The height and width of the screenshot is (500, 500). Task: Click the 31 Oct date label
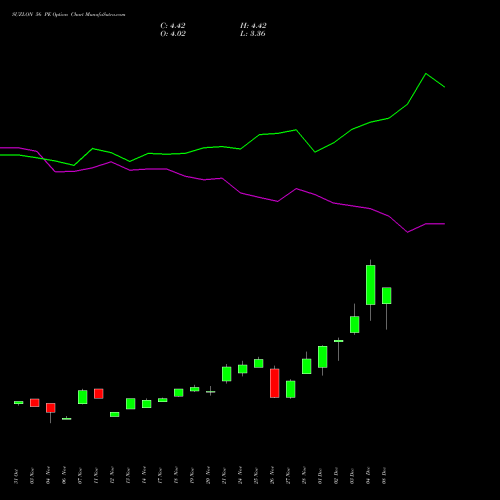[16, 476]
